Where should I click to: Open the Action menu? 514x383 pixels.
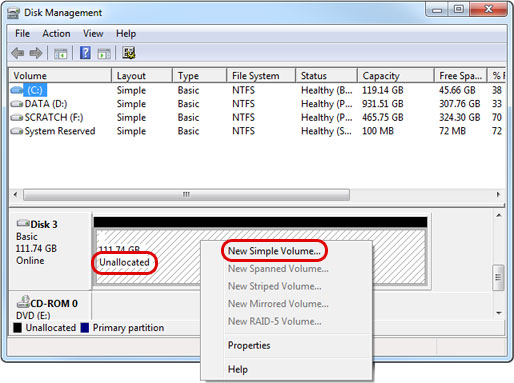[x=56, y=34]
